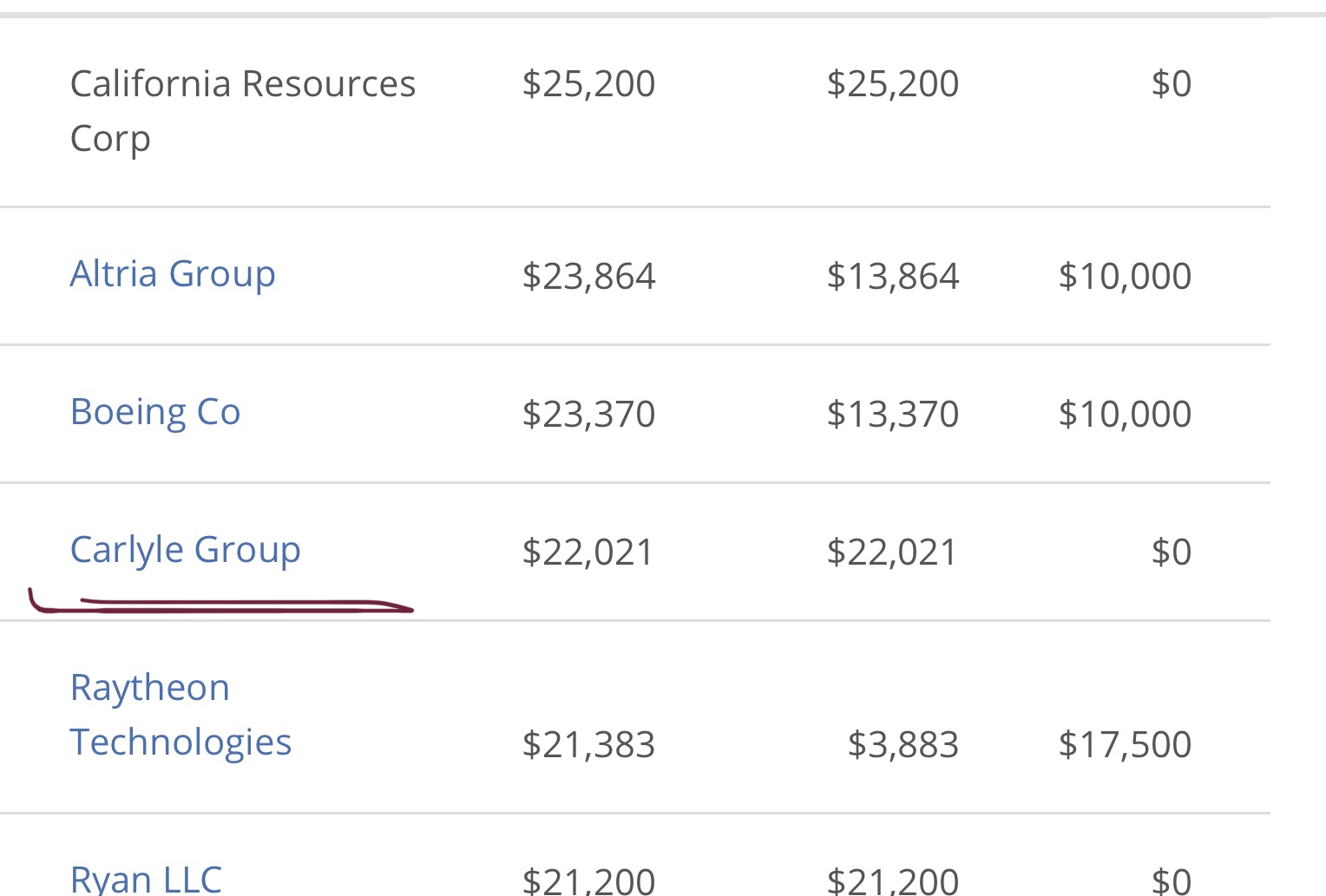Select the first $21,200 Ryan LLC total
Viewport: 1326px width, 896px height.
[588, 881]
